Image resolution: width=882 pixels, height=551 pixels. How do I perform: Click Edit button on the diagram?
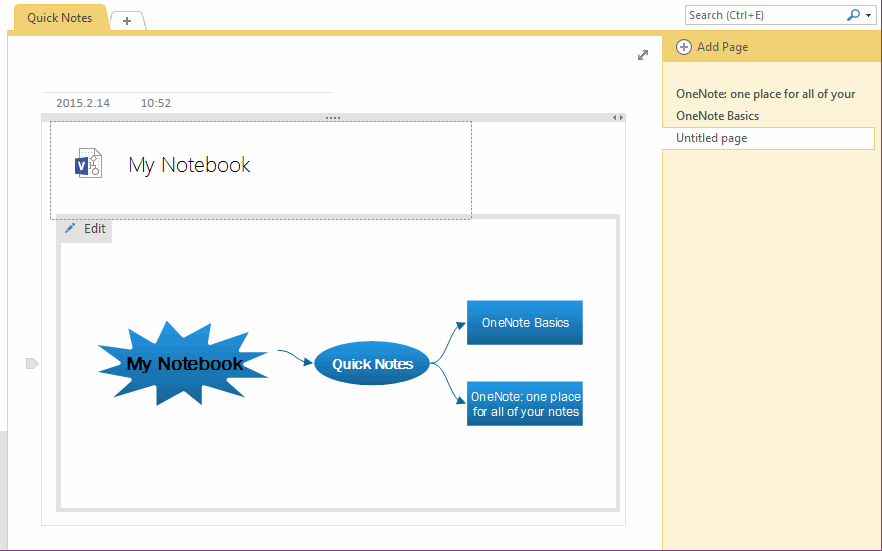tap(86, 229)
